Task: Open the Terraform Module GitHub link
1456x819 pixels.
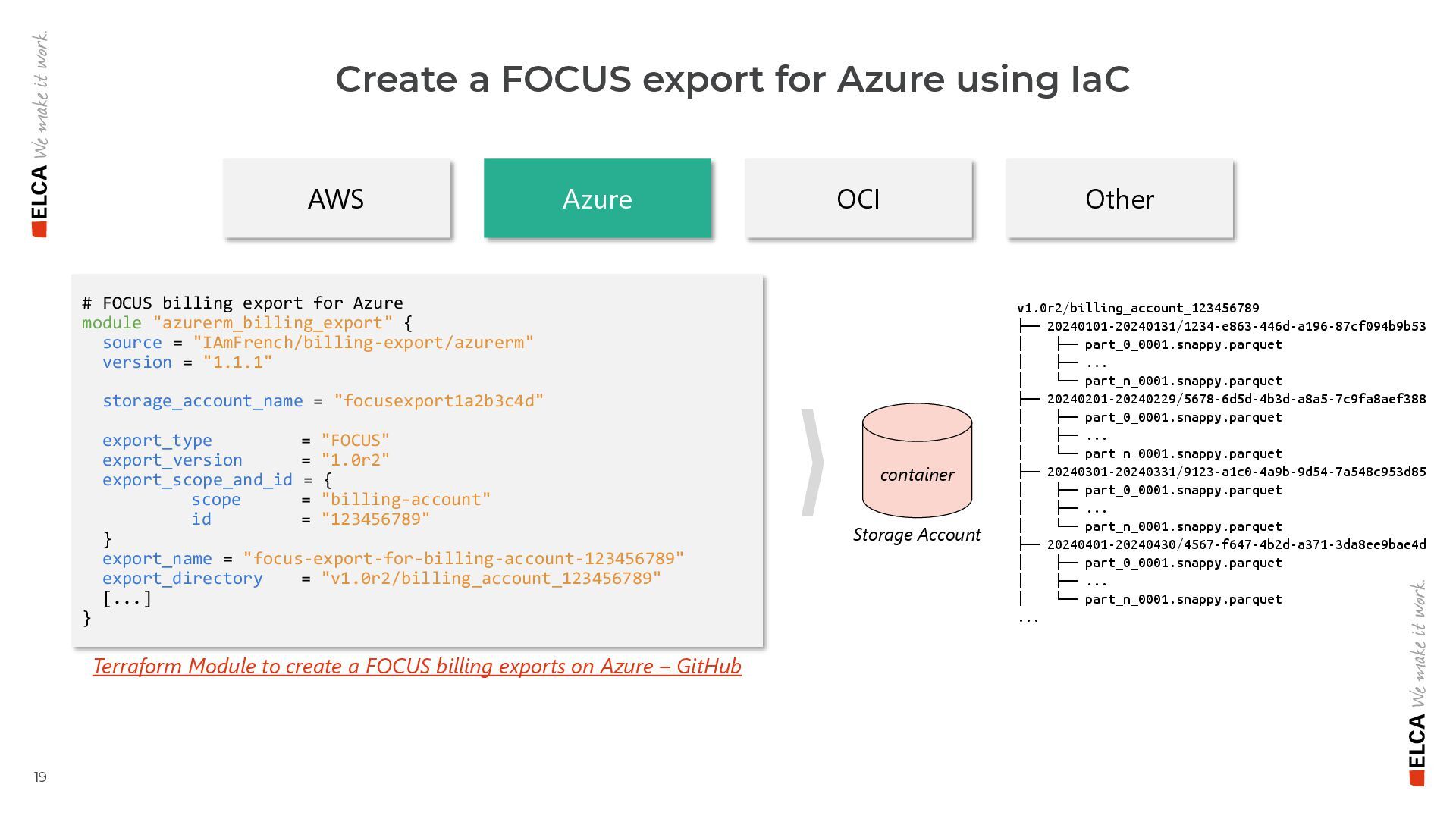Action: 416,666
